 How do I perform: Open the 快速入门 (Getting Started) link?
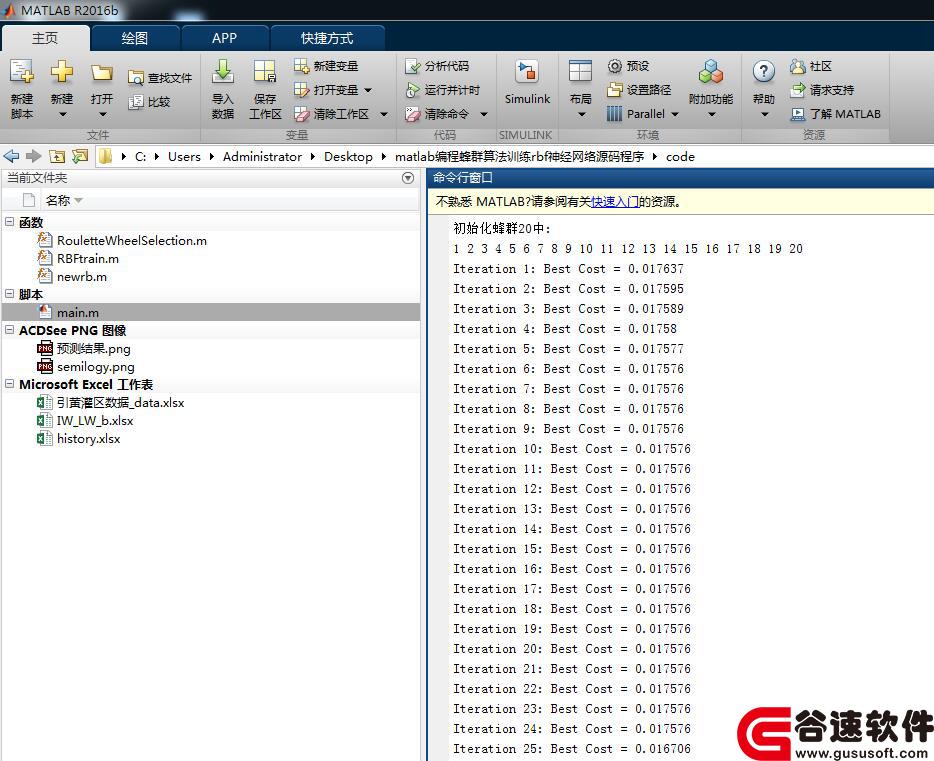pyautogui.click(x=615, y=202)
